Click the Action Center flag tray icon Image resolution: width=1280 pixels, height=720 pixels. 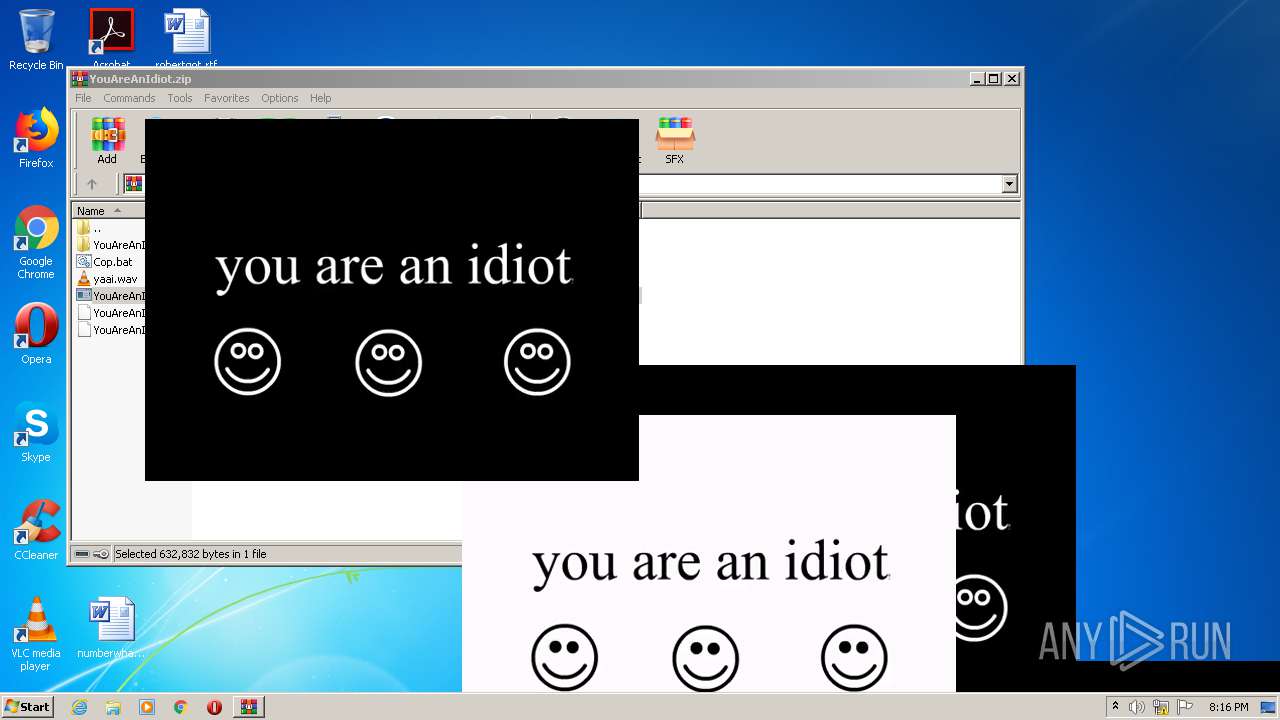click(1185, 707)
